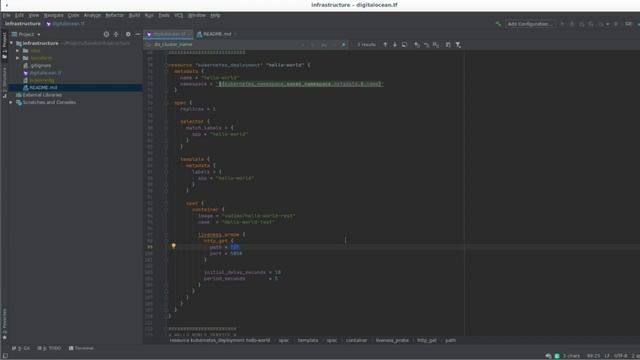The height and width of the screenshot is (360, 640).
Task: Click the open in find window icon
Action: (448, 44)
